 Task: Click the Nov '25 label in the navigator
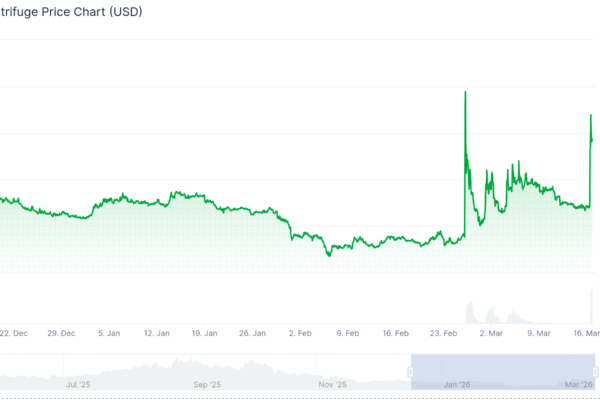[331, 383]
